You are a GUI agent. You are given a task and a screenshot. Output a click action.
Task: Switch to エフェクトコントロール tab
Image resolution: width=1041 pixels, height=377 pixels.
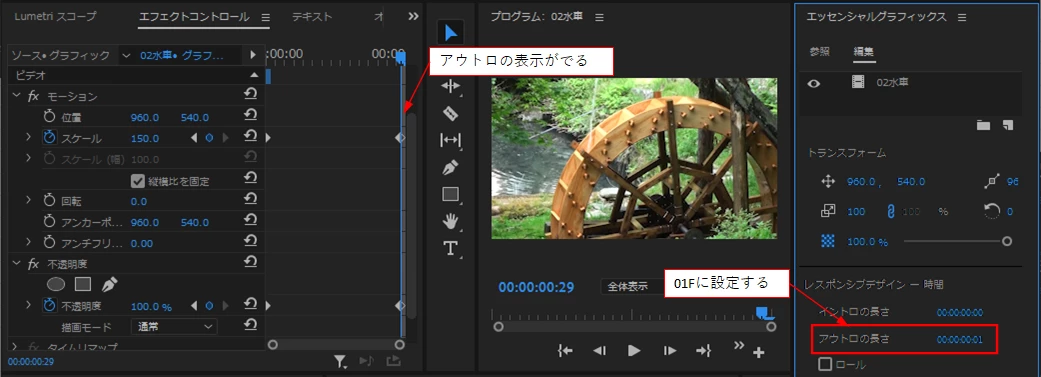(x=194, y=17)
